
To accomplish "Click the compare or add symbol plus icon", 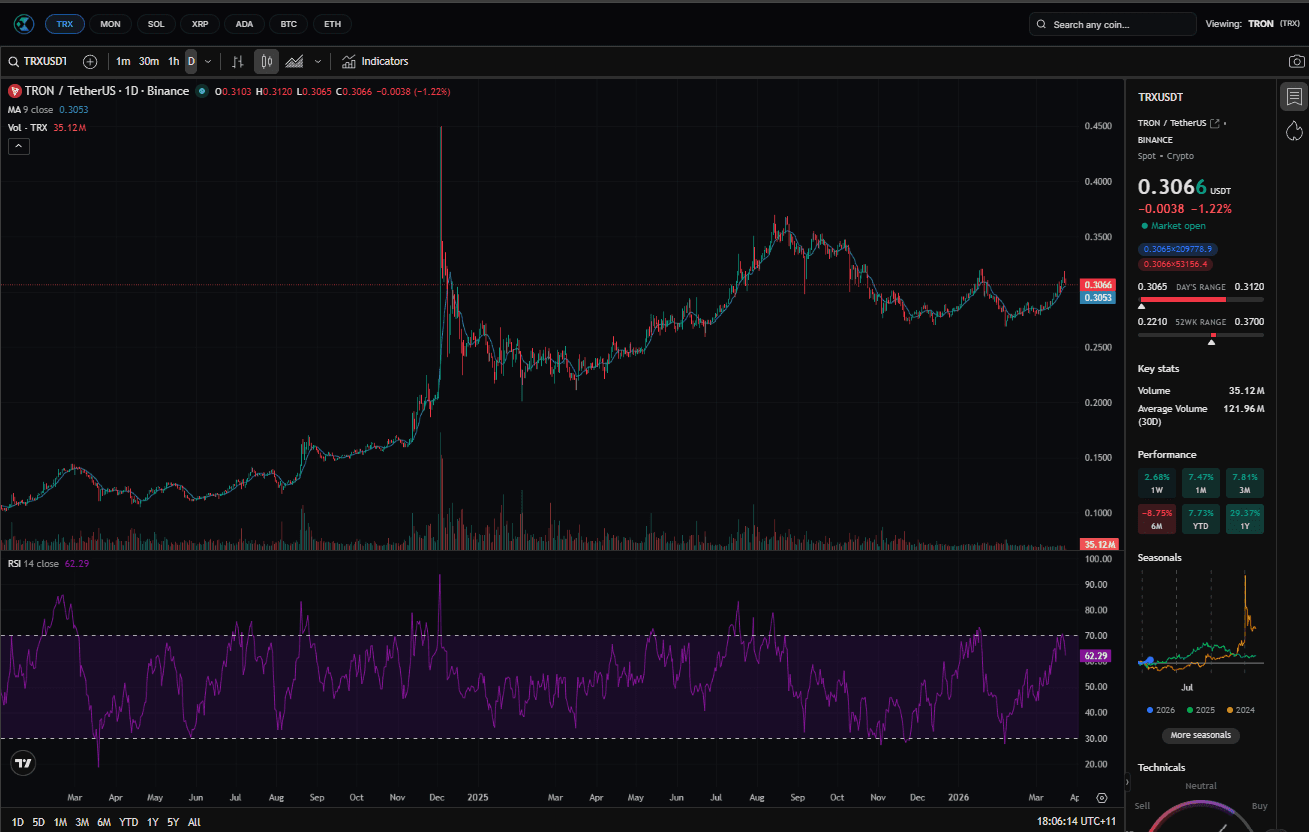I will click(x=90, y=62).
